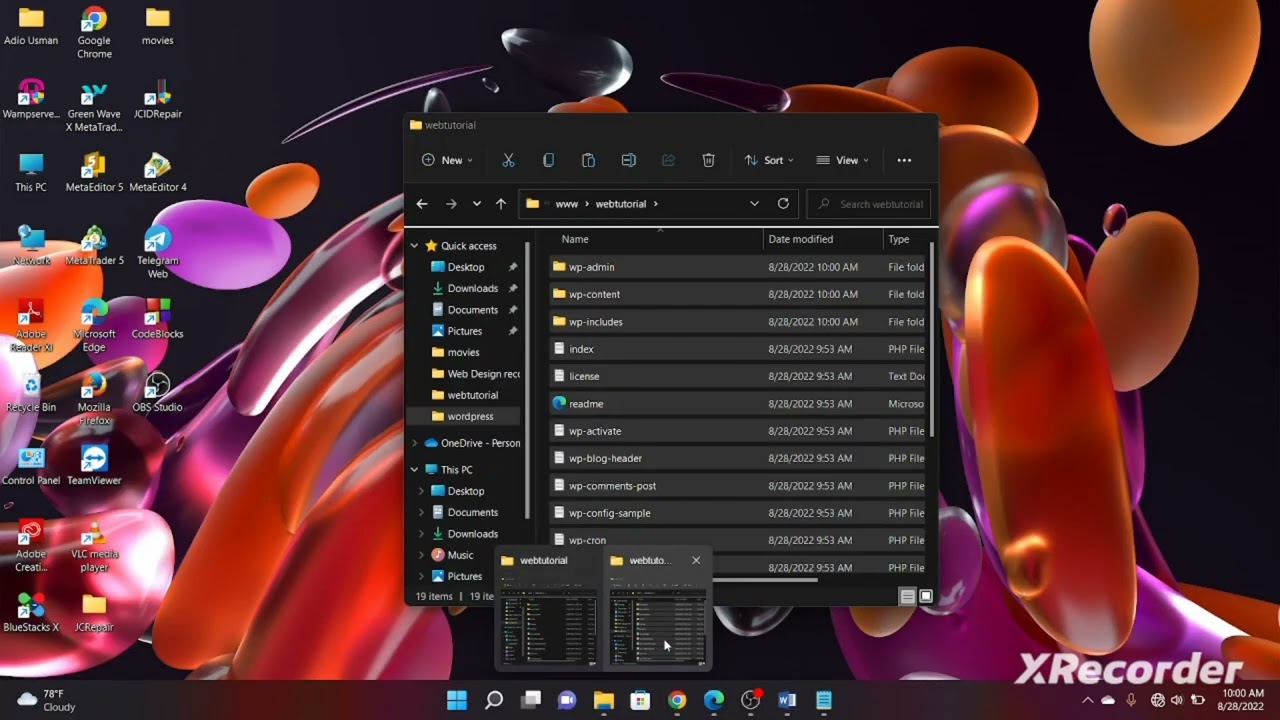Select the index PHP file
This screenshot has width=1280, height=720.
click(738, 349)
